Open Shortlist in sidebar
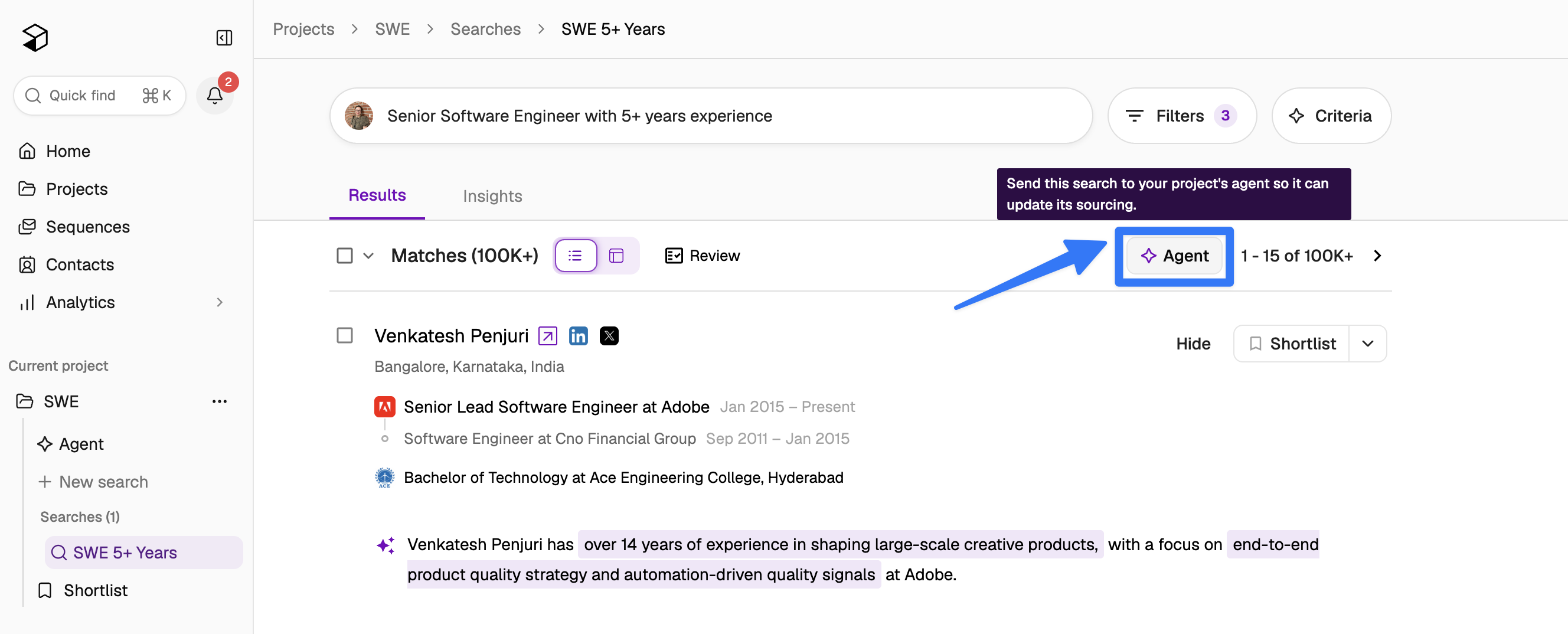This screenshot has height=634, width=1568. 83,590
